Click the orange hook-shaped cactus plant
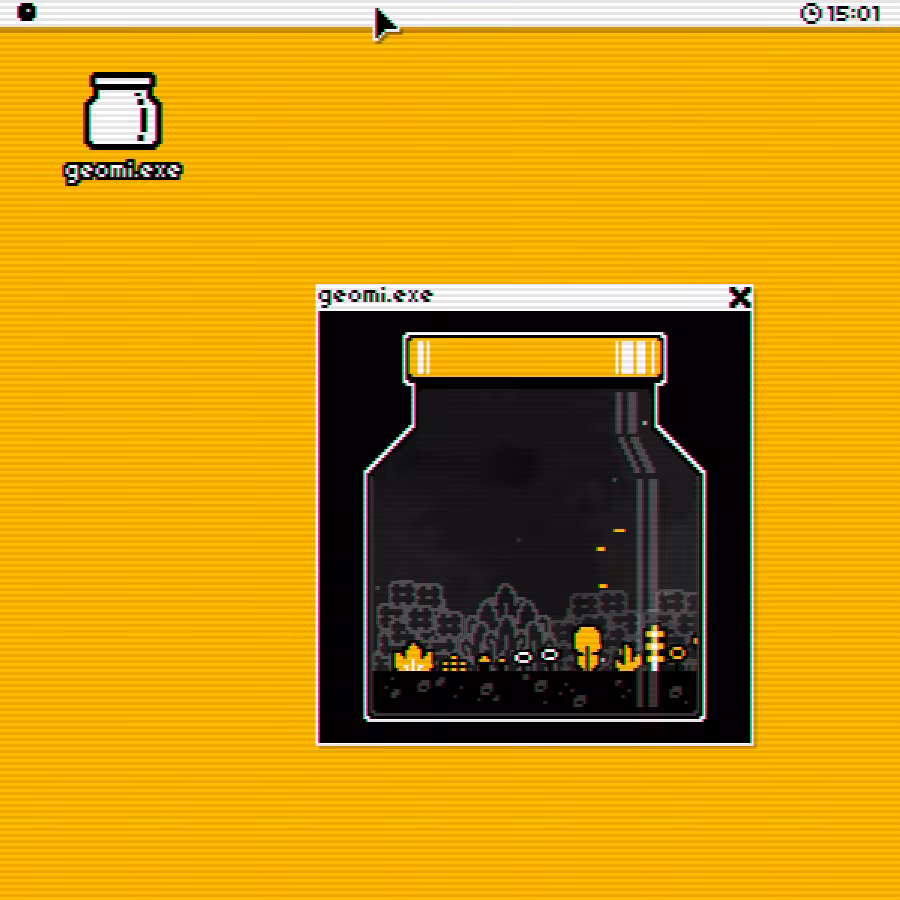Image resolution: width=900 pixels, height=900 pixels. 627,658
